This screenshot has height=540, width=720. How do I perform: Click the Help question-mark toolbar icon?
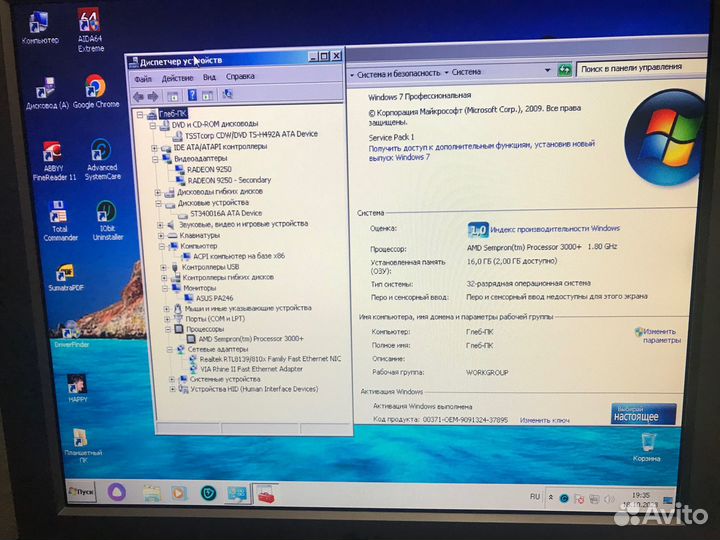tap(192, 95)
